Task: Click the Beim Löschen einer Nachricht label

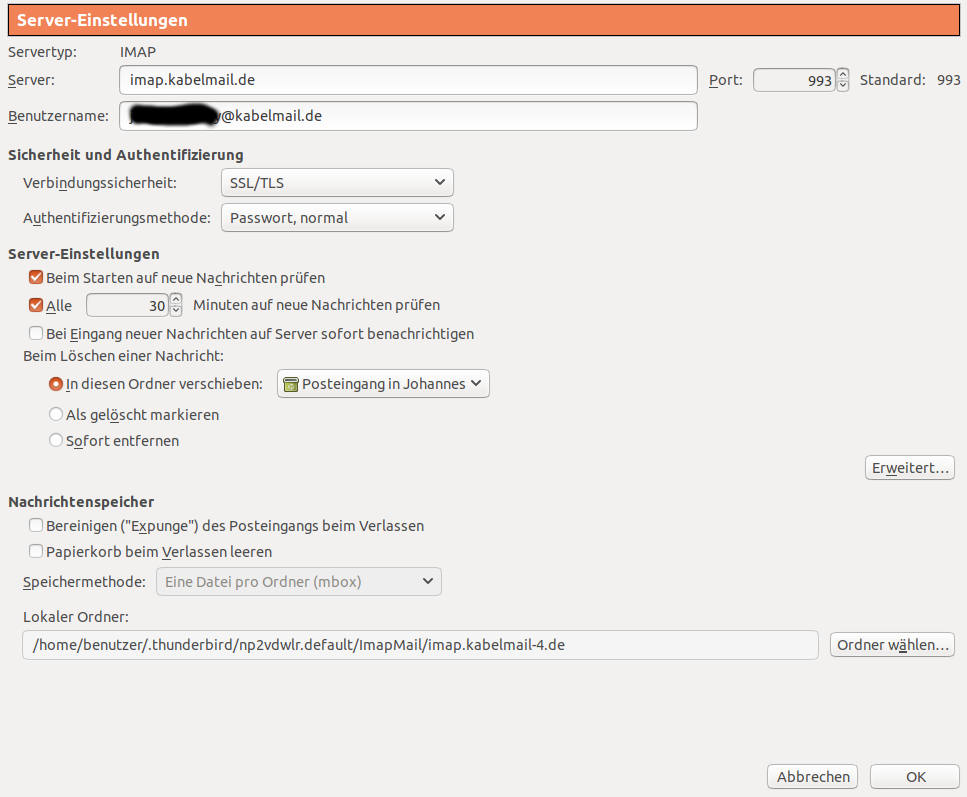Action: [123, 356]
